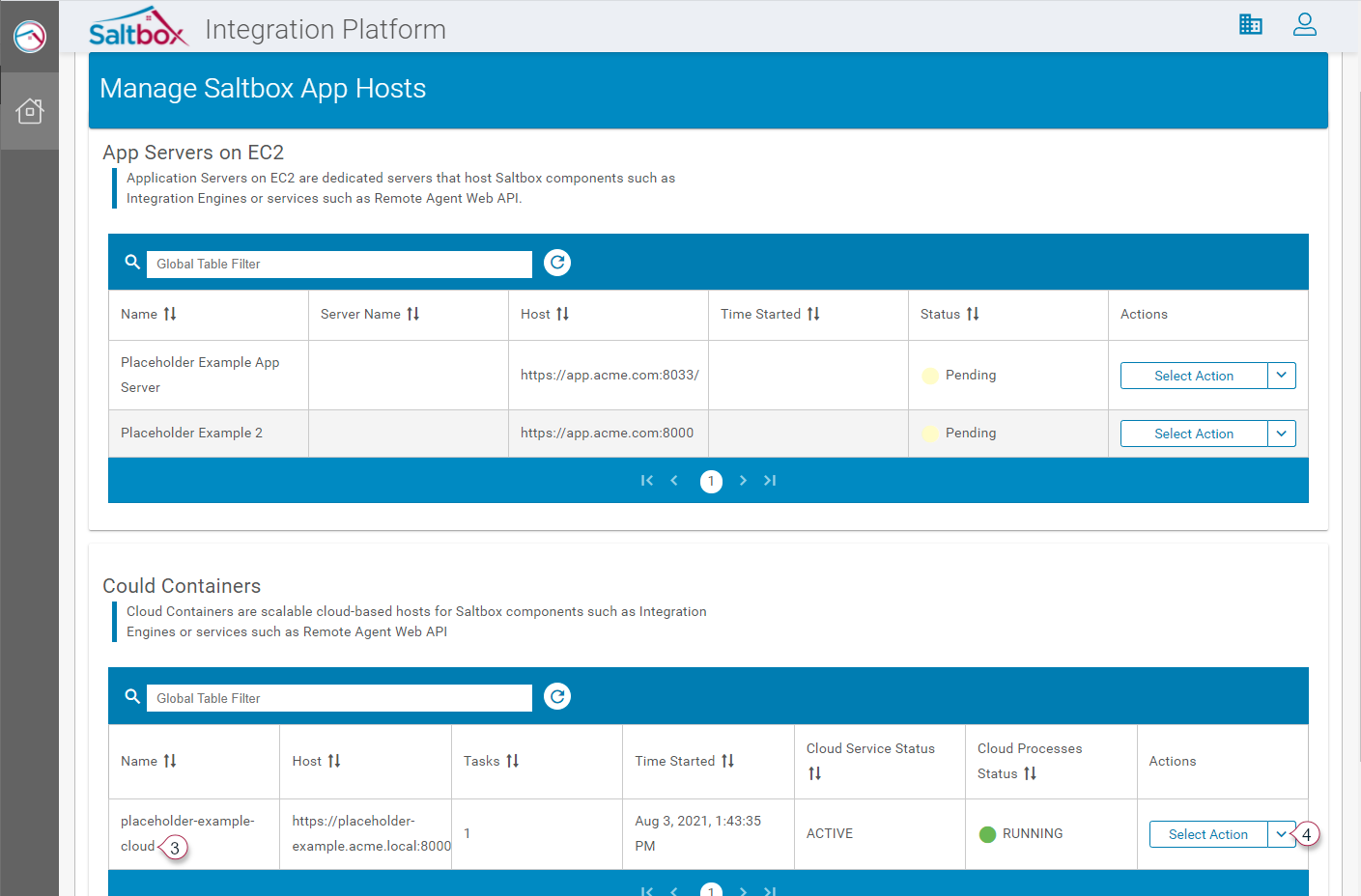Open the user profile icon in header
Image resolution: width=1361 pixels, height=896 pixels.
(x=1305, y=24)
